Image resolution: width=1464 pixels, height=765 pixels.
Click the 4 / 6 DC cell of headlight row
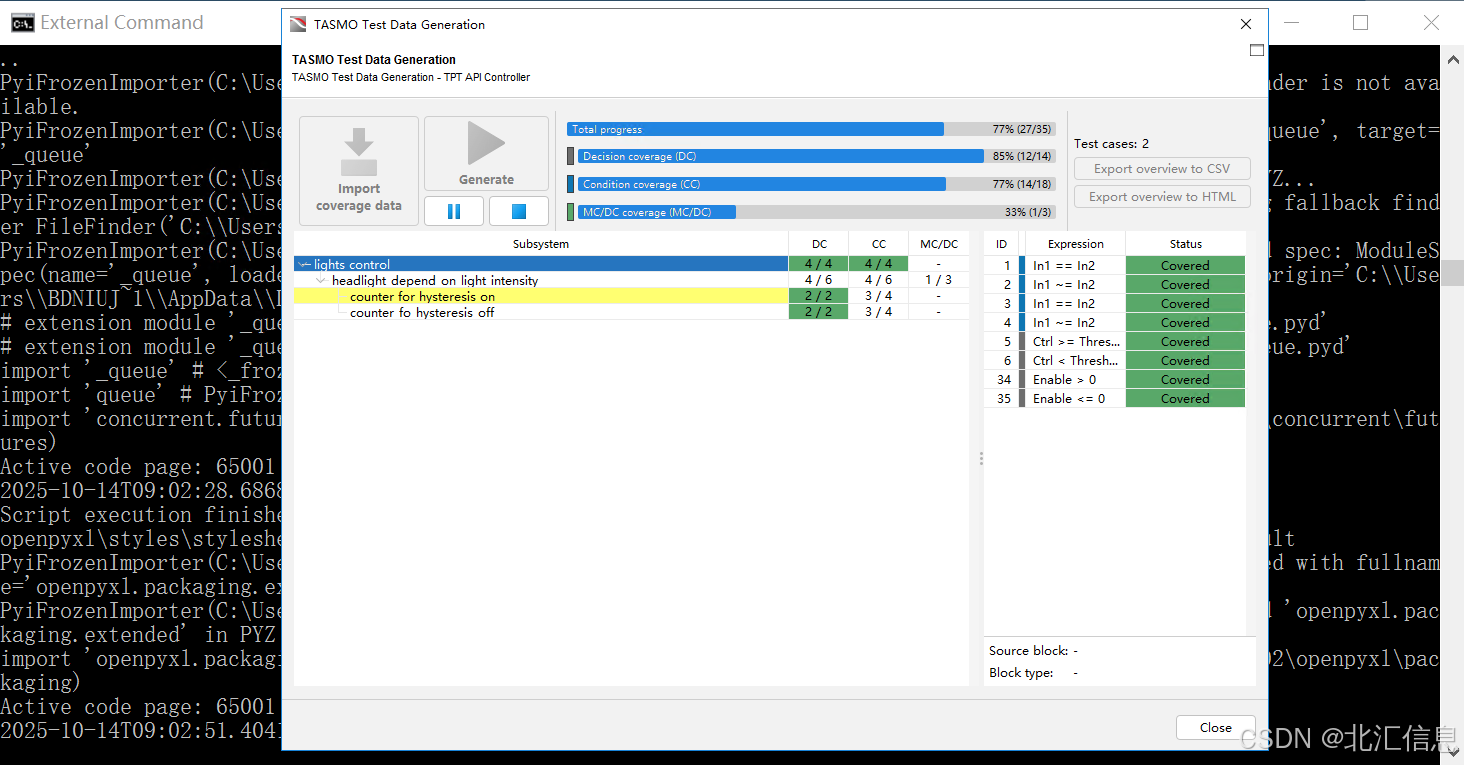click(x=819, y=280)
